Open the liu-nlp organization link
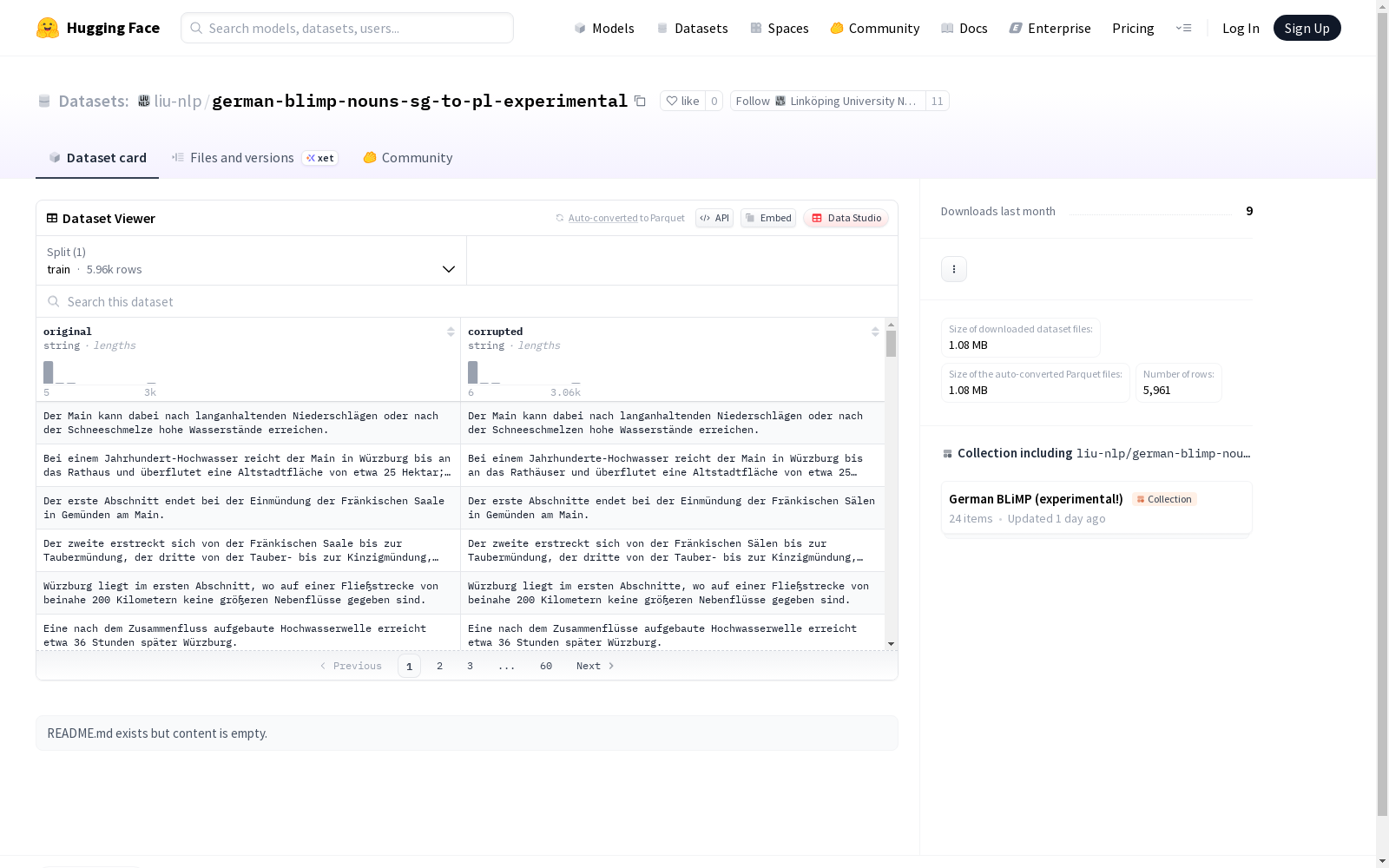The image size is (1389, 868). pos(177,101)
